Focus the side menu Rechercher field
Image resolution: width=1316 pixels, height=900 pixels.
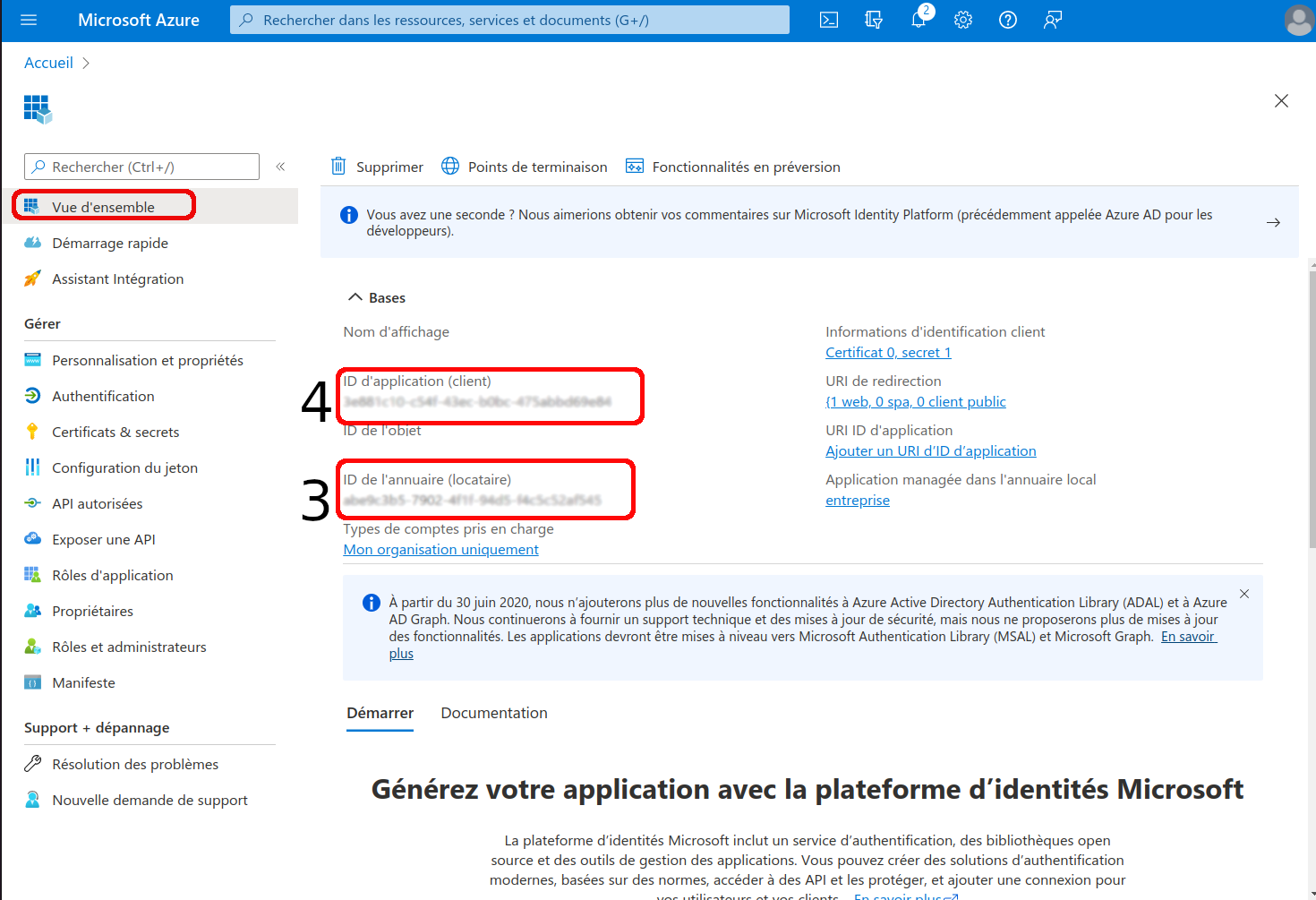[x=141, y=167]
